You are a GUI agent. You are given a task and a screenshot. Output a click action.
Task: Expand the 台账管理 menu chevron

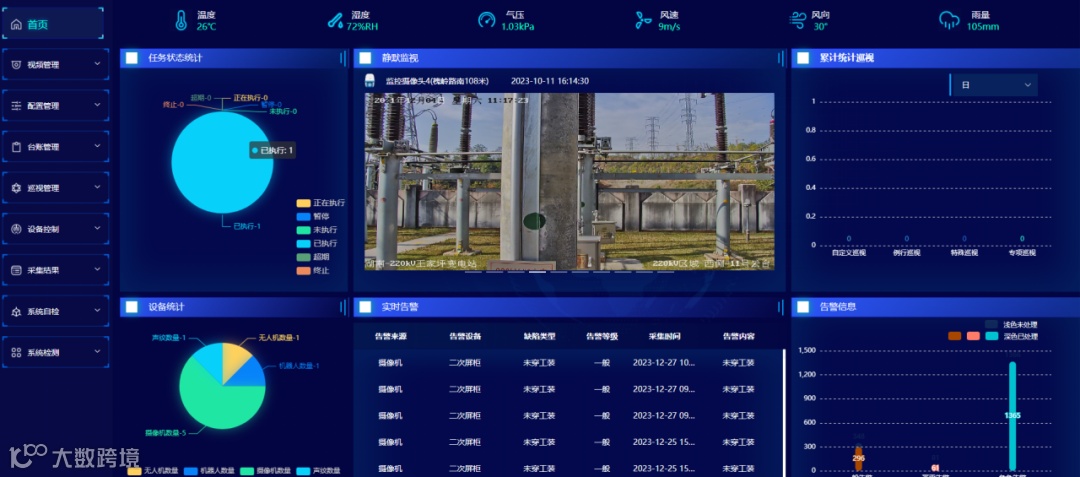97,146
